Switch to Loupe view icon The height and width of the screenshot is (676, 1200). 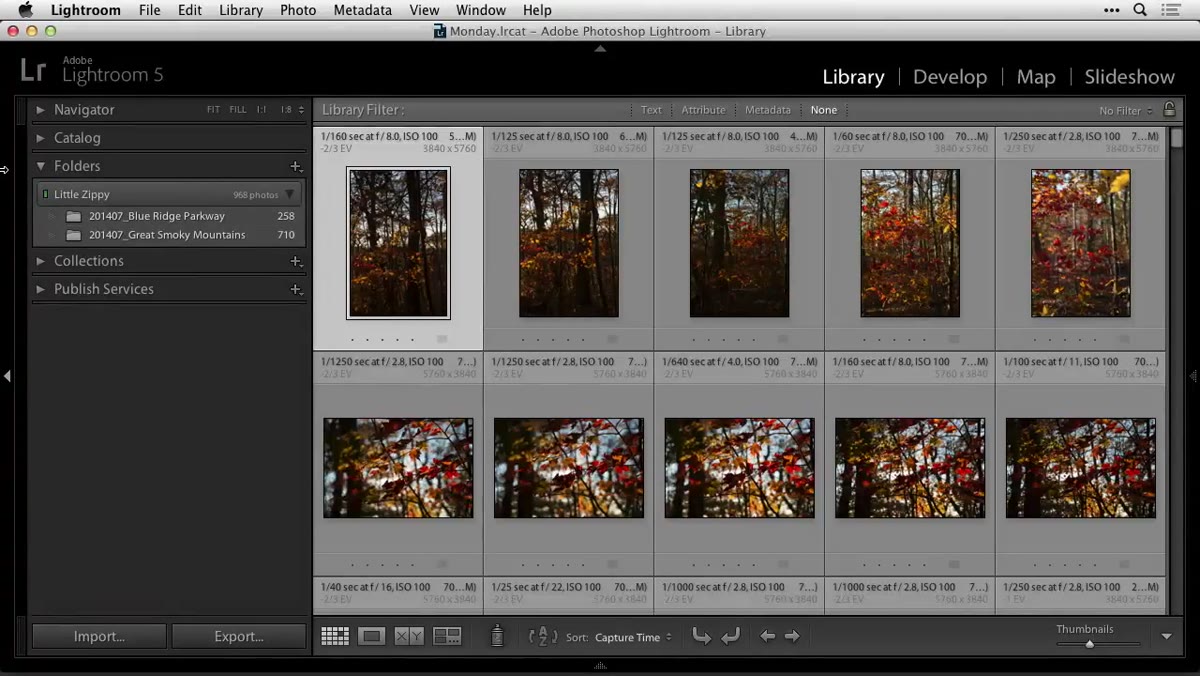click(372, 636)
